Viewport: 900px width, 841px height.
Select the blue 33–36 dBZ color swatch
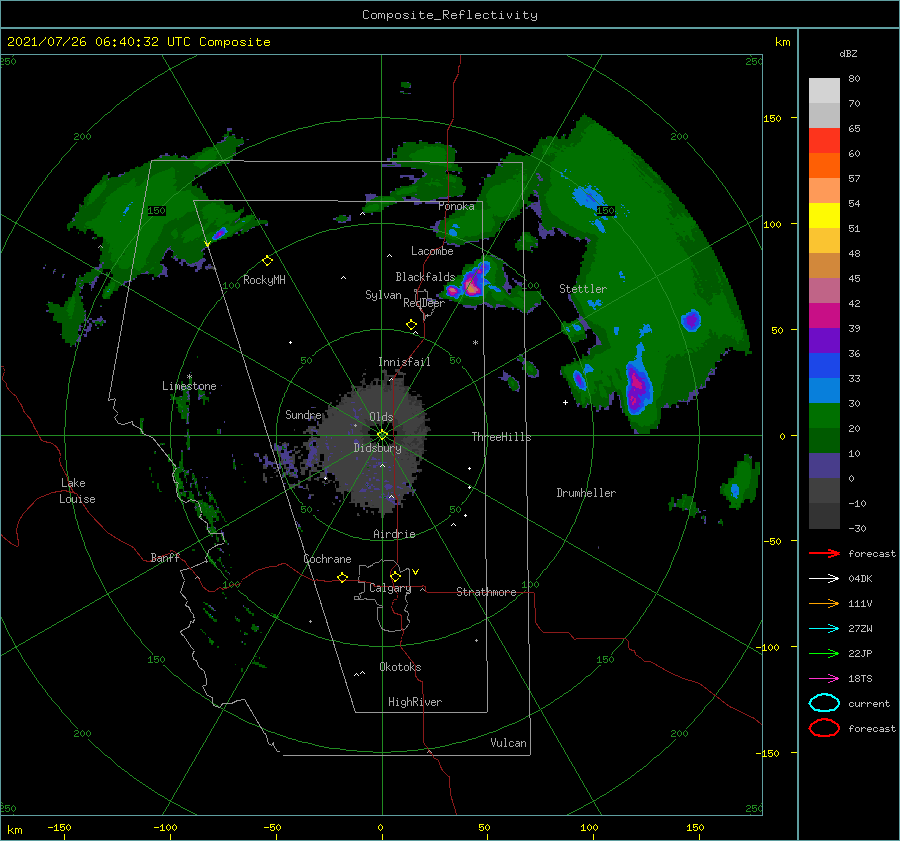tap(824, 366)
